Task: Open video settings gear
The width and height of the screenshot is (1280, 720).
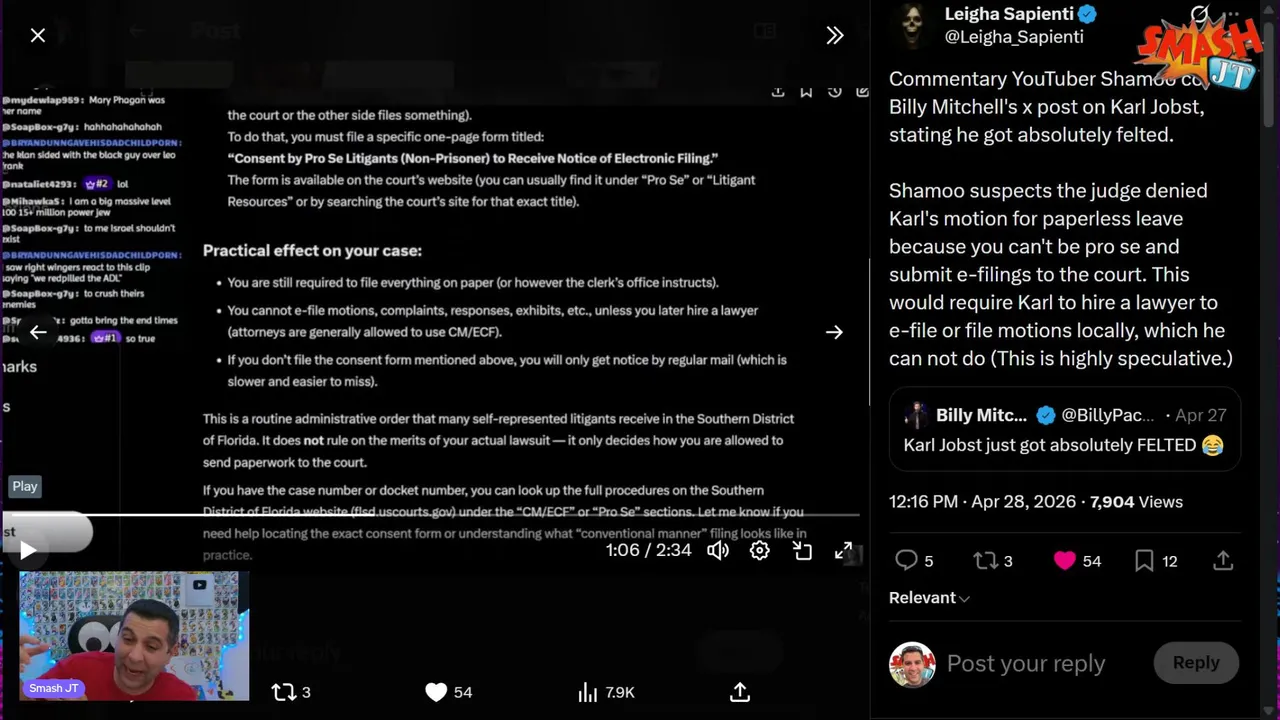Action: pos(760,550)
